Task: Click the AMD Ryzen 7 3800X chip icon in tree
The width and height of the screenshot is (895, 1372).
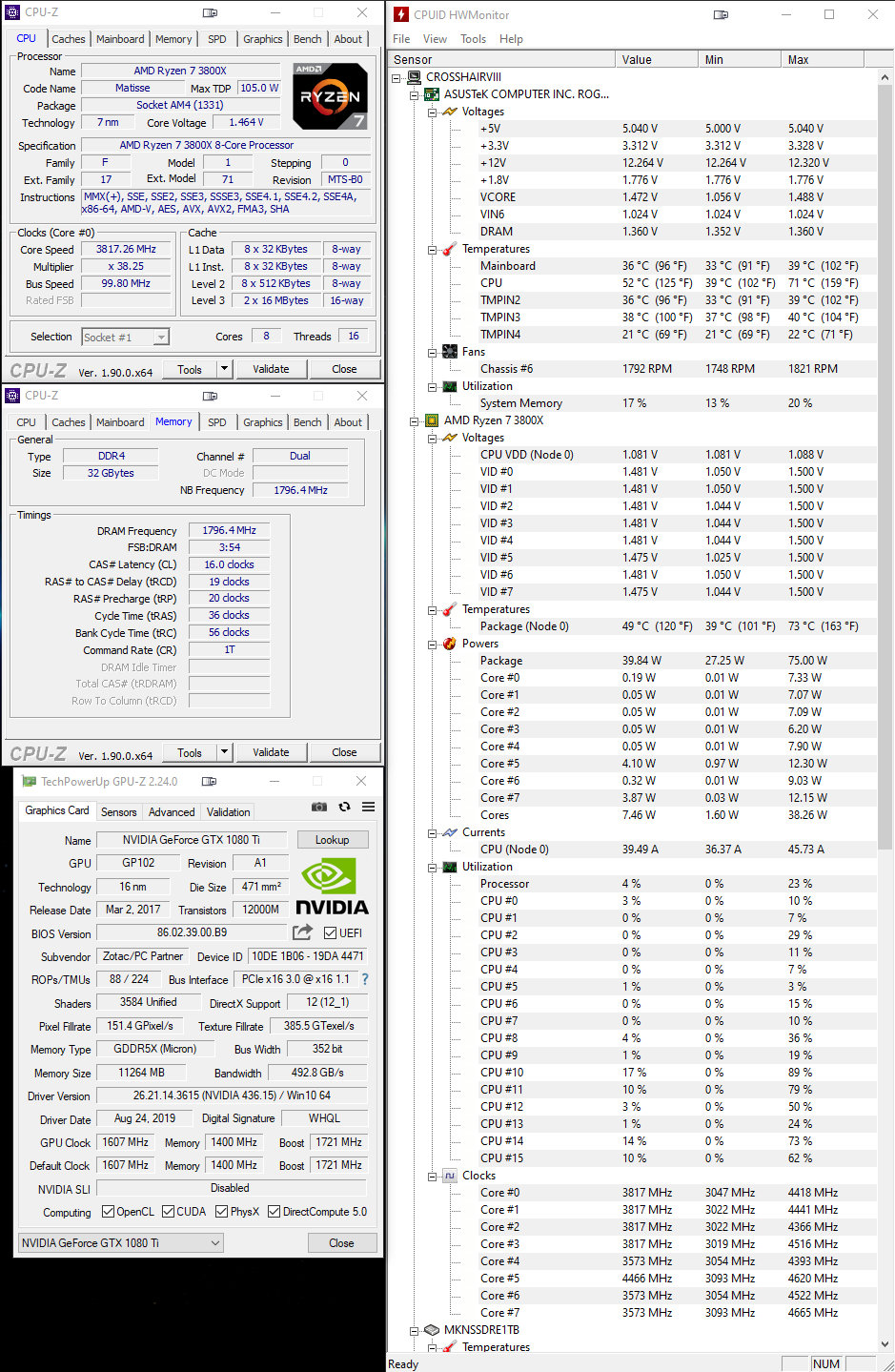Action: click(x=432, y=420)
